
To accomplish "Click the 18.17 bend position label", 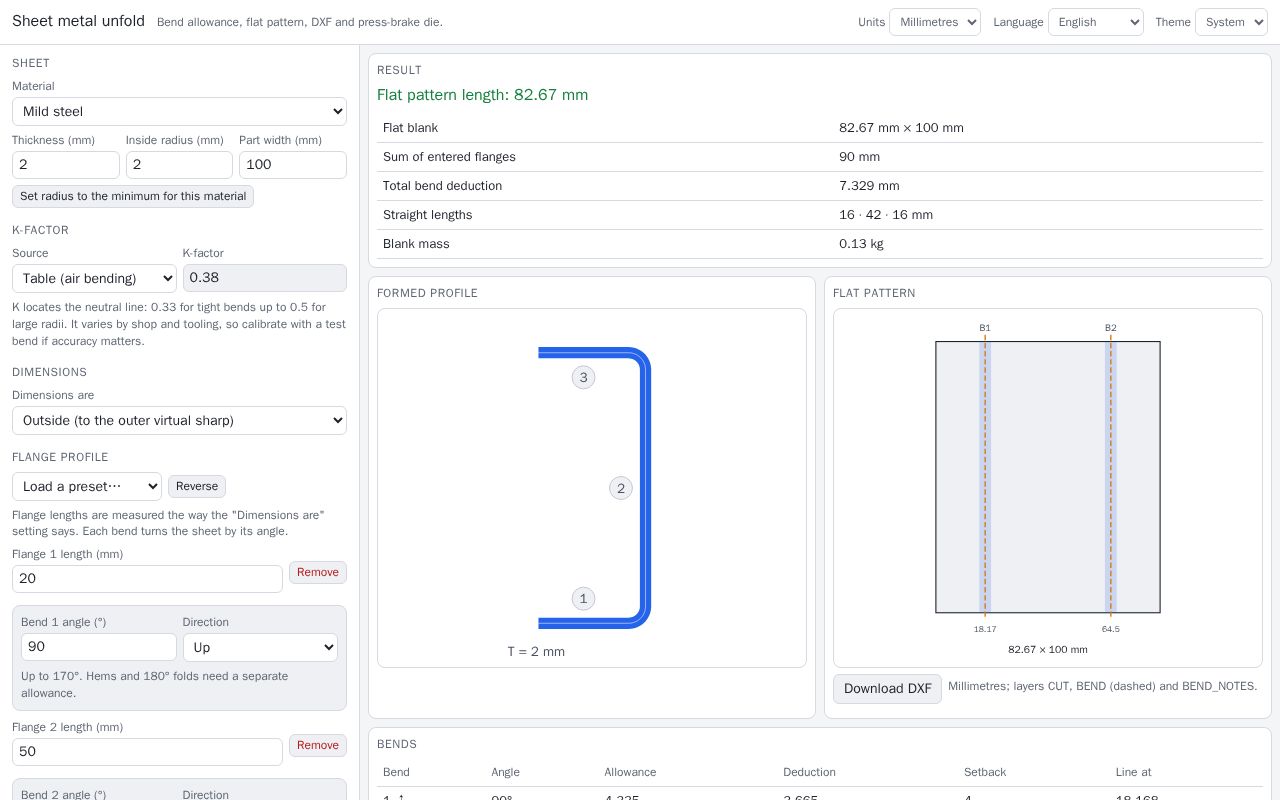I will coord(985,629).
